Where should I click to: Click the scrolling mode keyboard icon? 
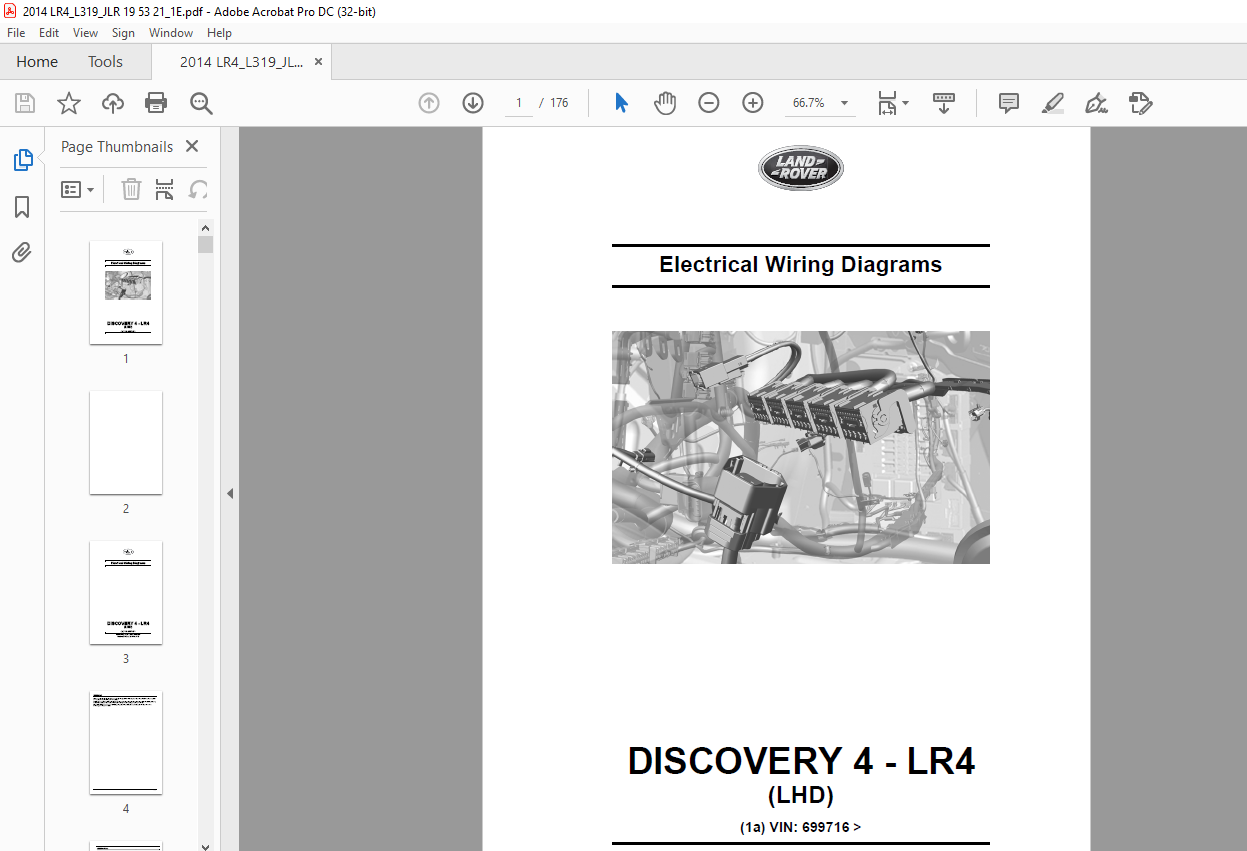[944, 103]
